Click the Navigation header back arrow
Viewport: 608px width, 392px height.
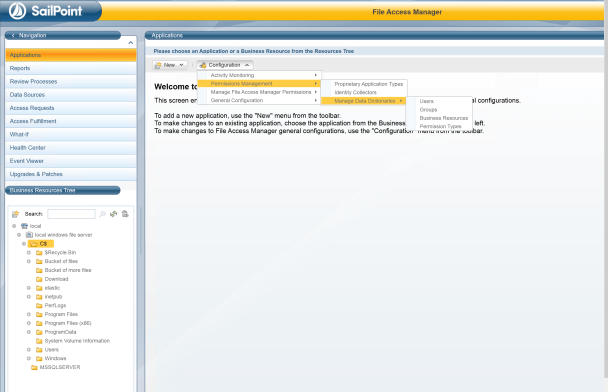[13, 35]
